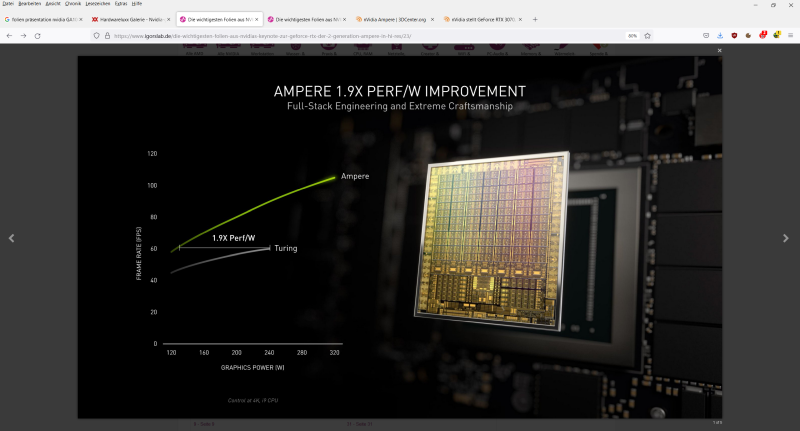
Task: Go back to the previous page
Action: pyautogui.click(x=9, y=36)
